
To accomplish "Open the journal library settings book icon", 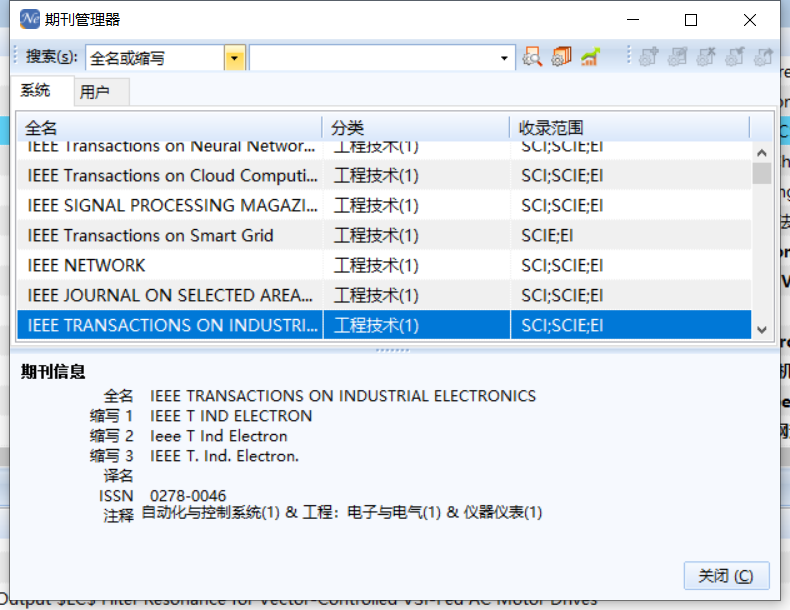I will pyautogui.click(x=561, y=56).
